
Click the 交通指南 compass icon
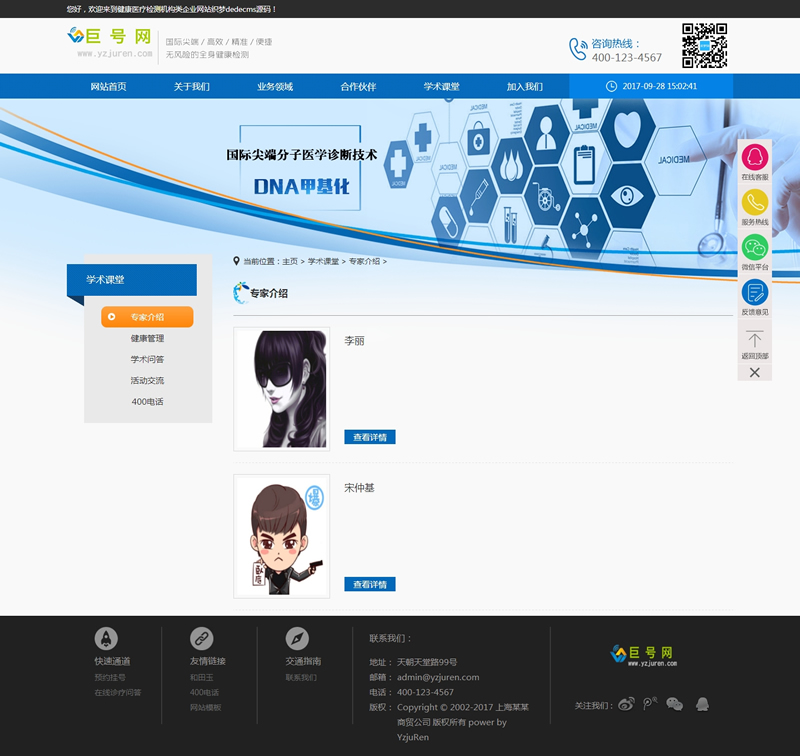[297, 638]
